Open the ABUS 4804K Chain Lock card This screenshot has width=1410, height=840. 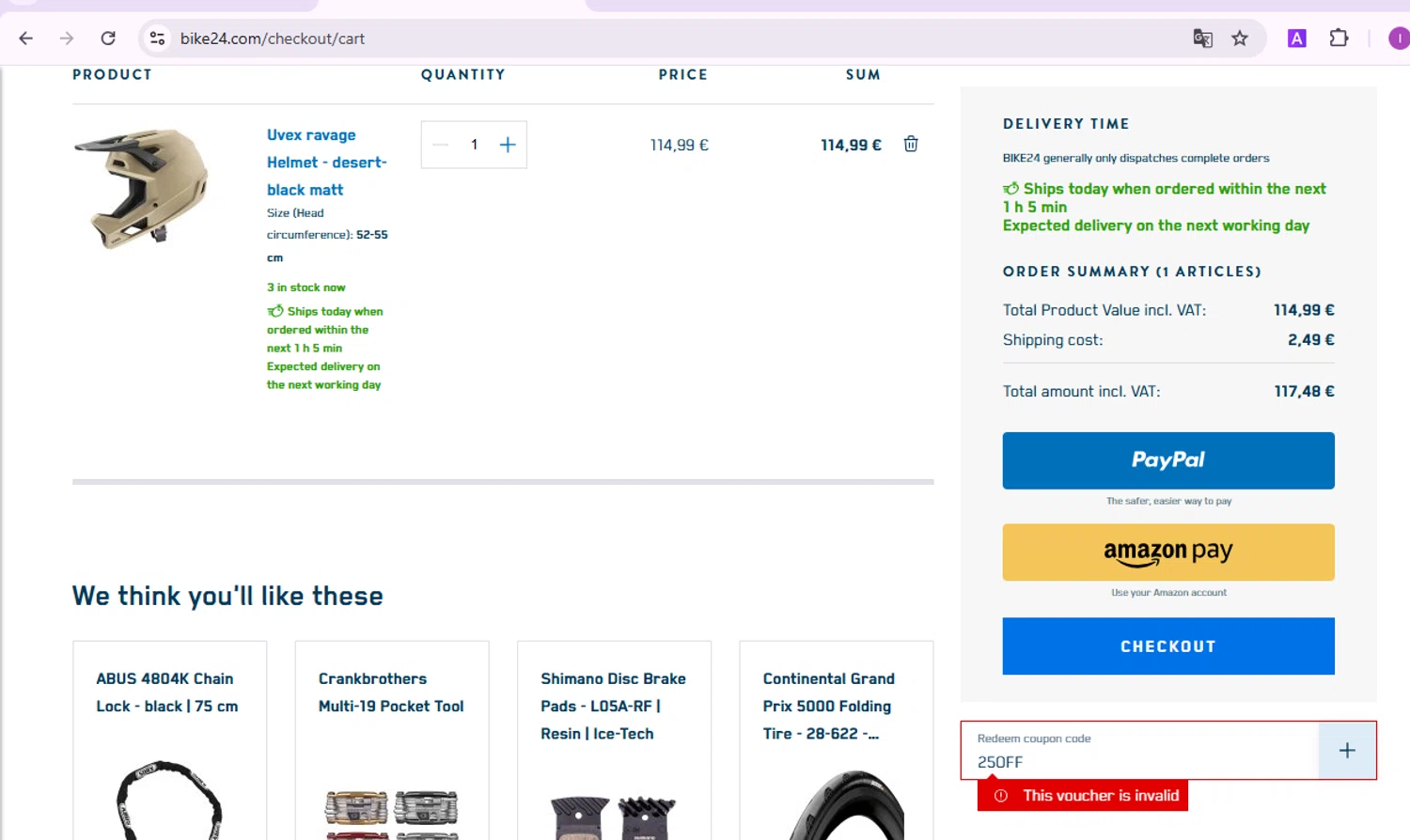pyautogui.click(x=170, y=740)
